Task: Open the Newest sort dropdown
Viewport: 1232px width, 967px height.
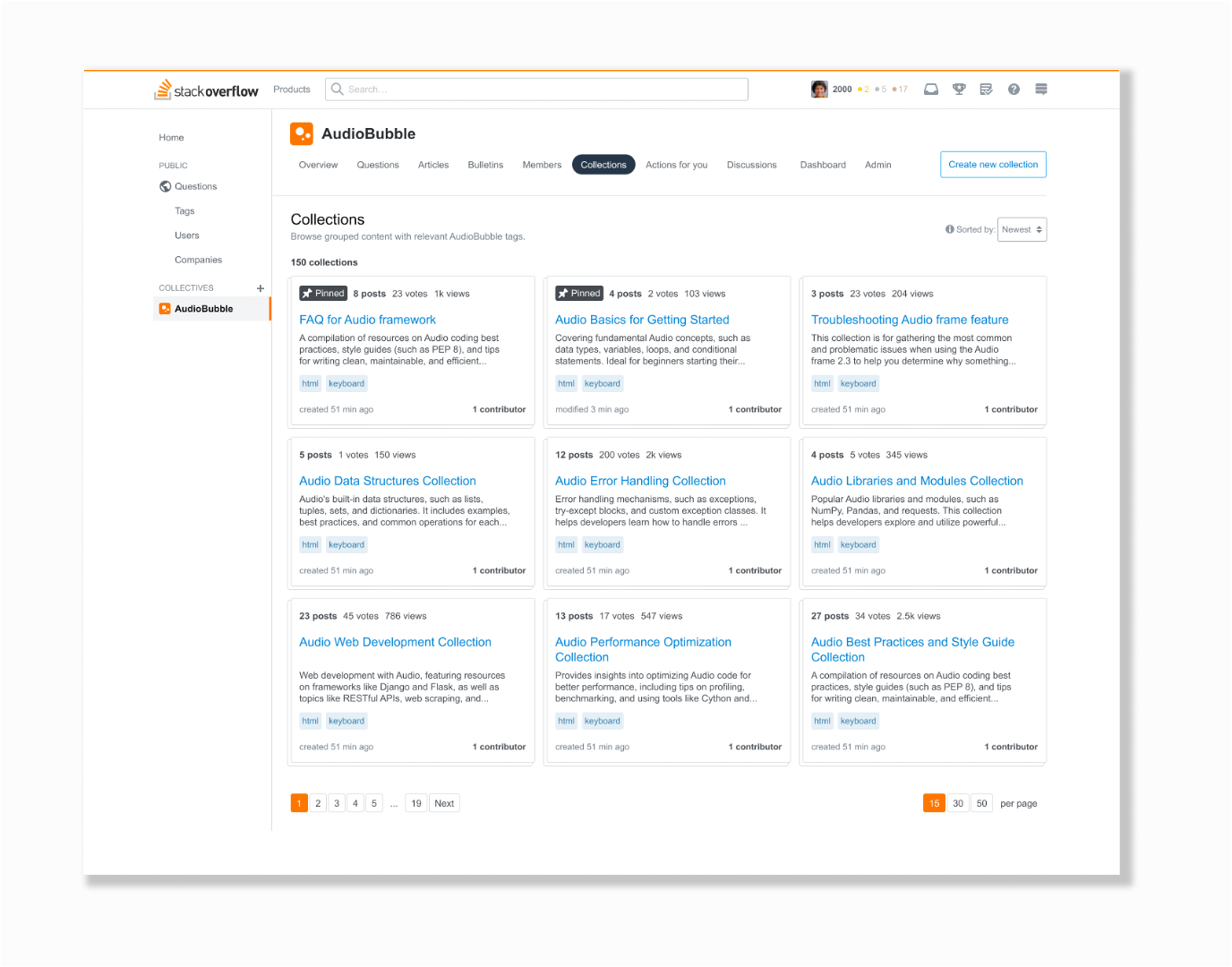Action: [x=1022, y=229]
